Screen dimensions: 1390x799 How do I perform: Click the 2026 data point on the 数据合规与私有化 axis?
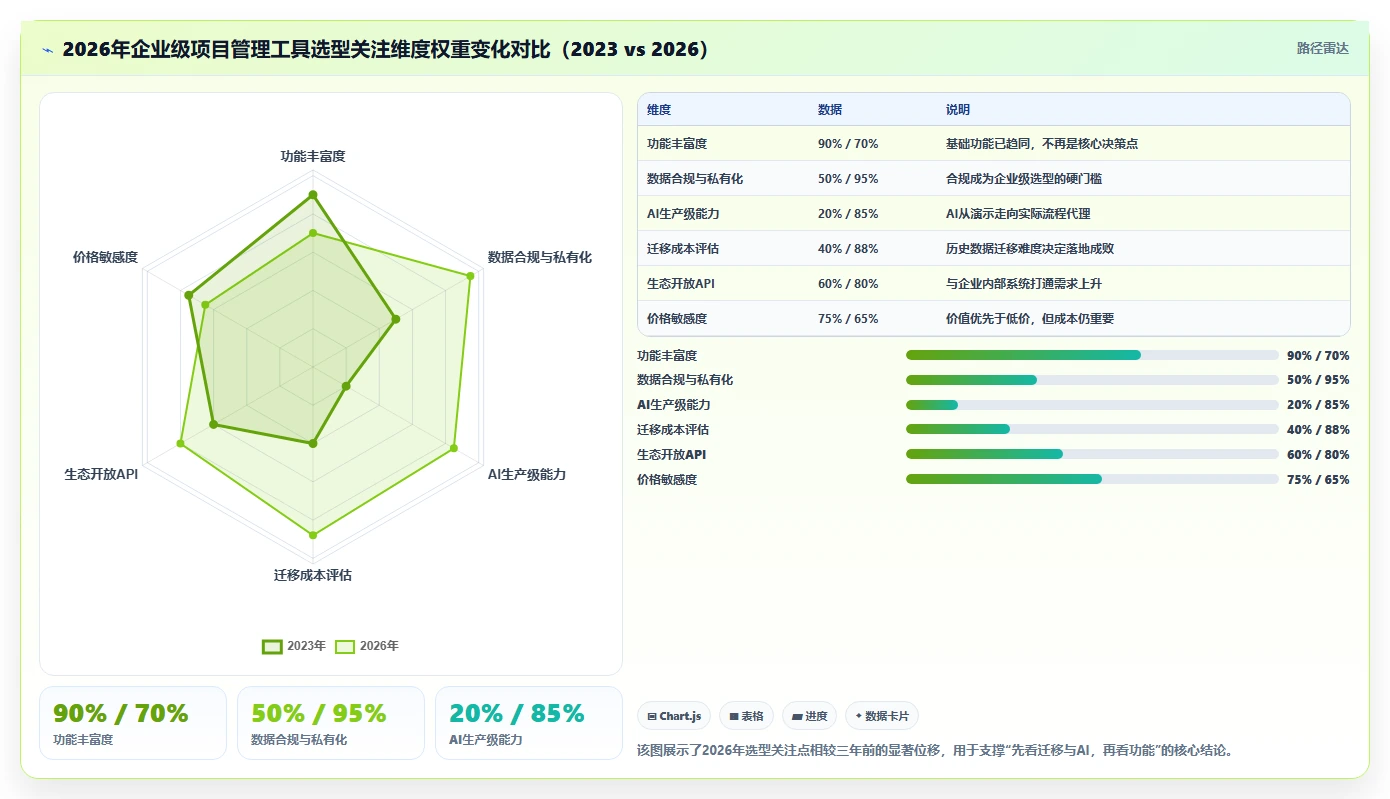pos(469,275)
